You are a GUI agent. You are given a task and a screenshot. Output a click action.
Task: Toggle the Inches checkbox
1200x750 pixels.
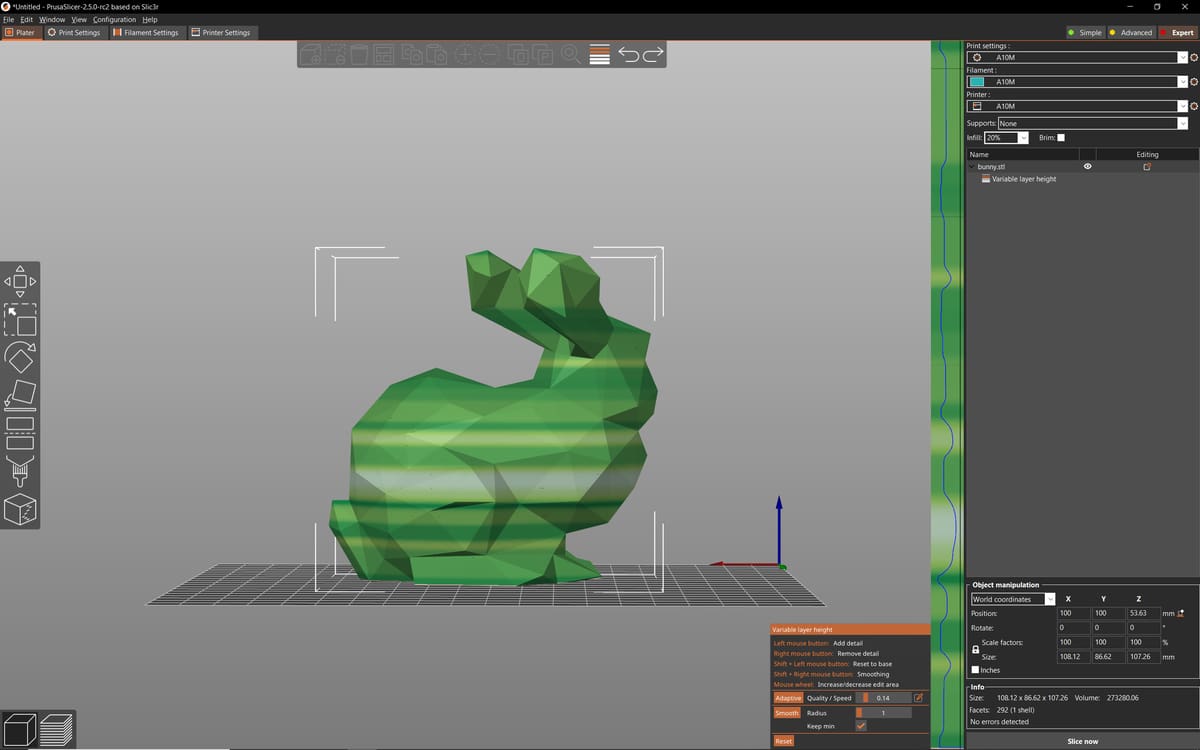[975, 670]
